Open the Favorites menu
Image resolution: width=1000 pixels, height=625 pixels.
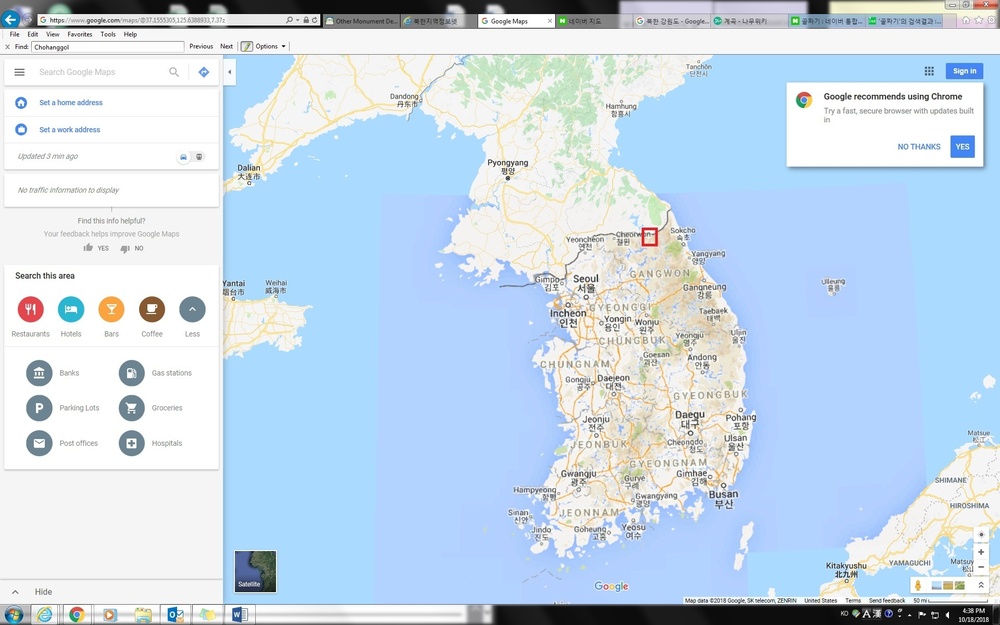(x=79, y=34)
